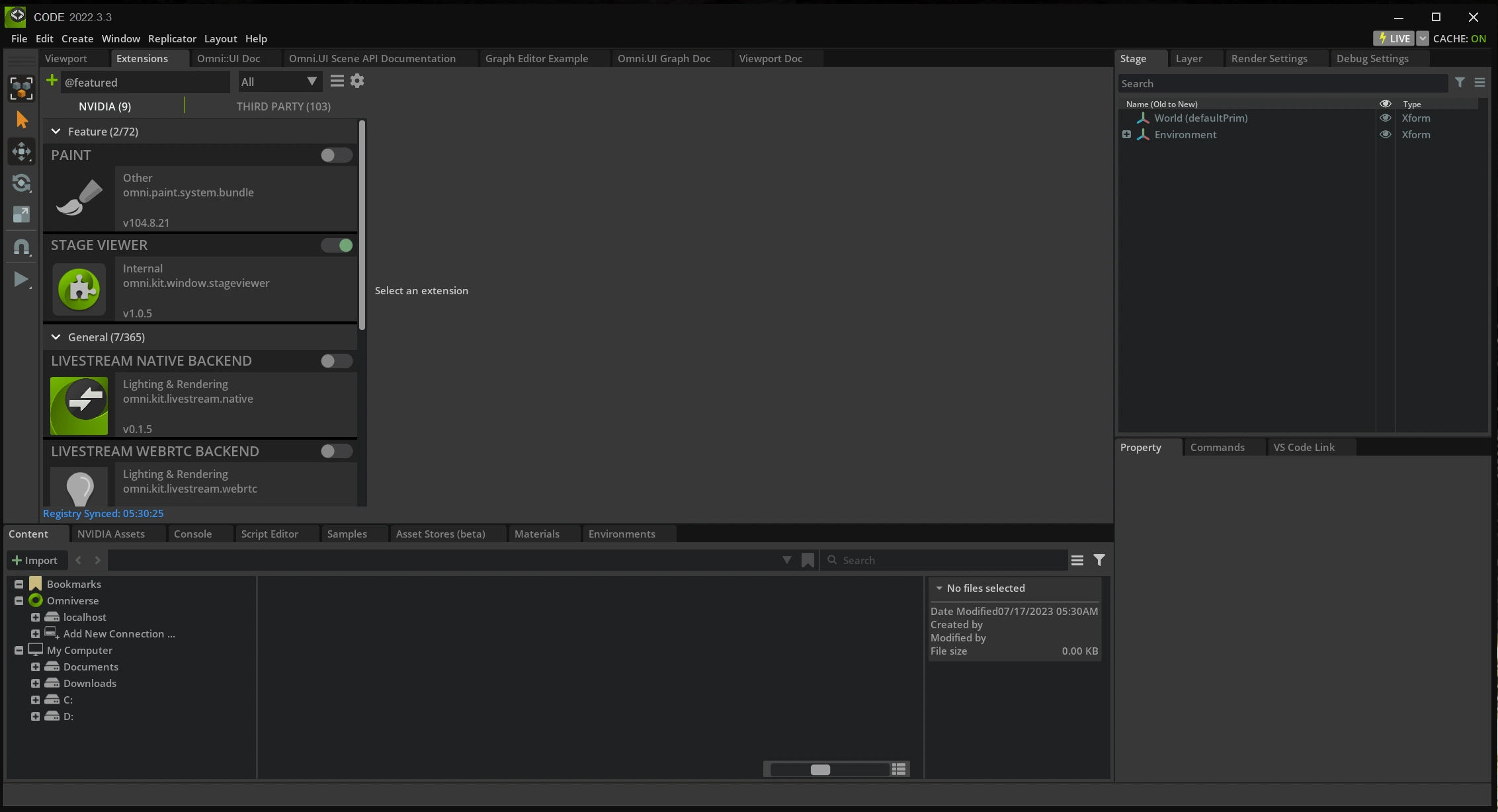Select the Downloads folder
The width and height of the screenshot is (1498, 812).
(89, 683)
